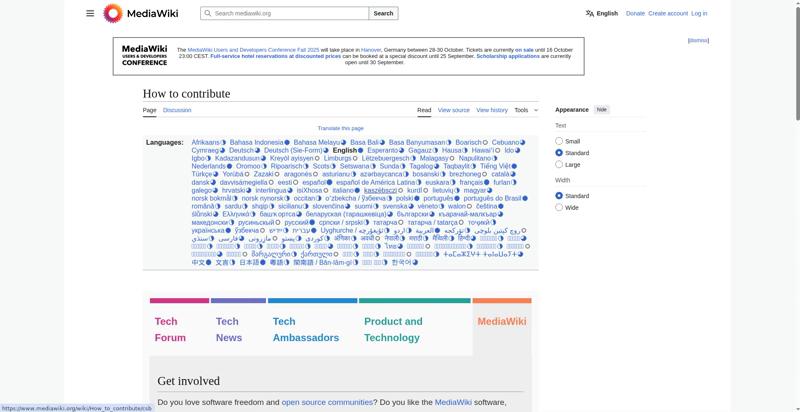The width and height of the screenshot is (800, 412).
Task: Focus the Search mediawiki.org input field
Action: coord(290,13)
